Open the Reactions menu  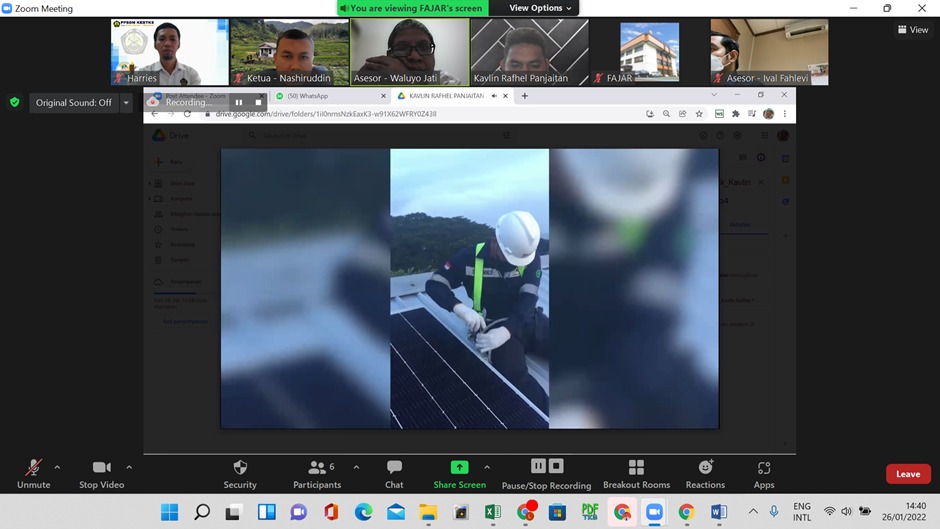tap(705, 468)
